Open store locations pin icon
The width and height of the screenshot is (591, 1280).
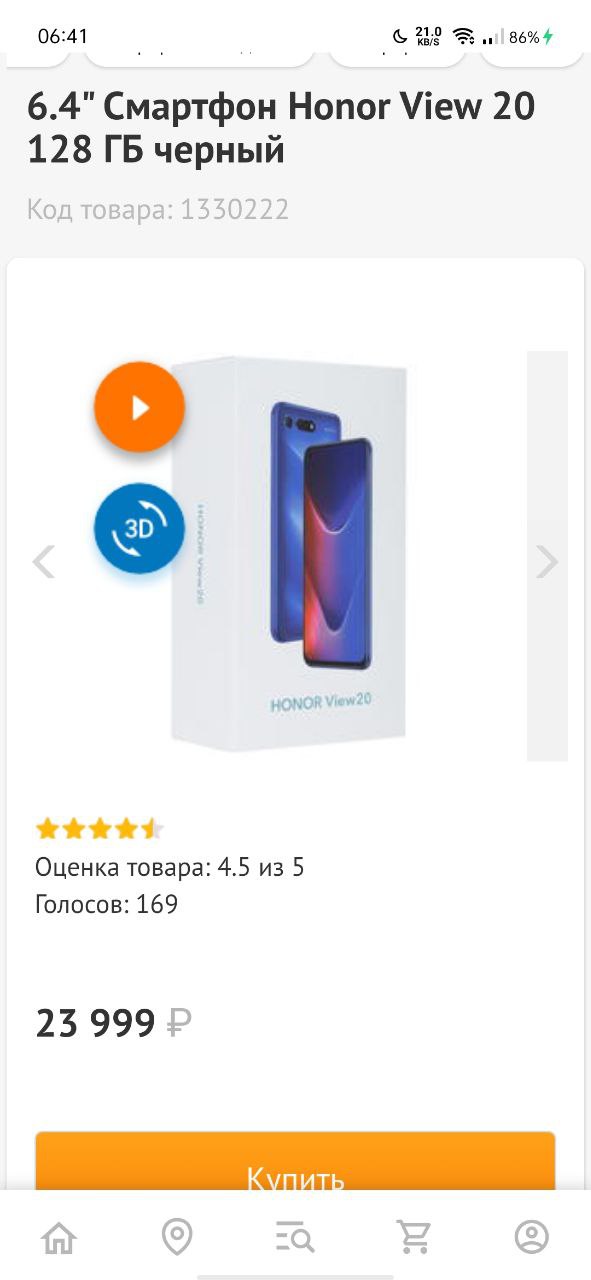pyautogui.click(x=177, y=1237)
